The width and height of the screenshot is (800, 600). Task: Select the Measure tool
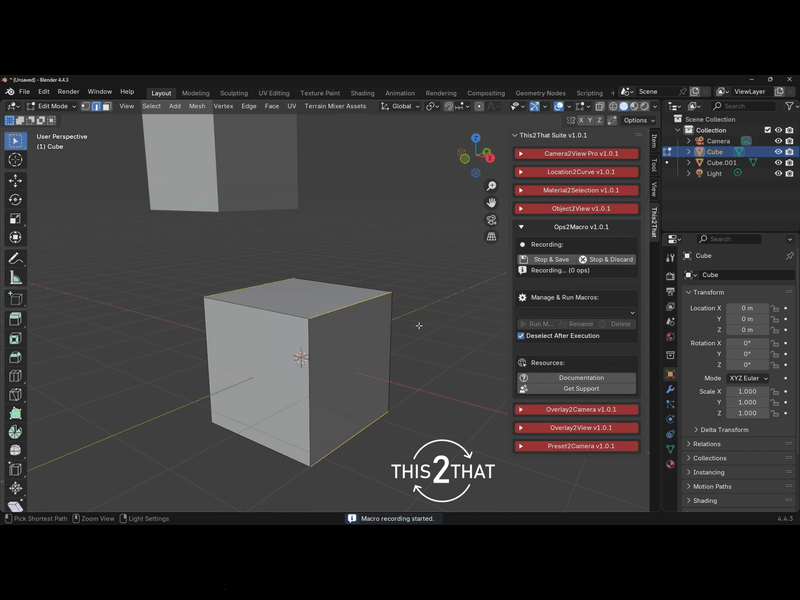[15, 278]
